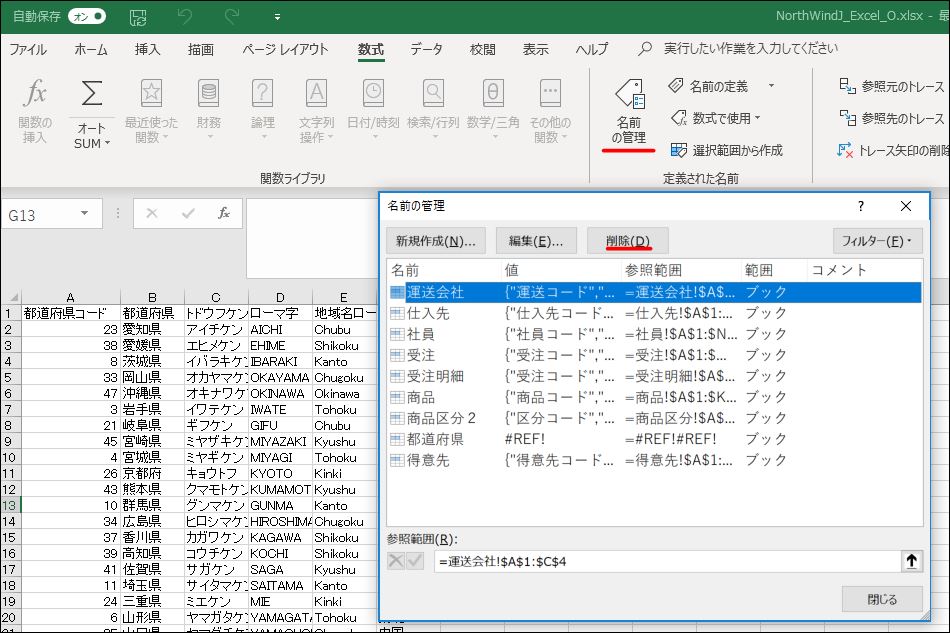Open the その他の関数 icon

point(550,93)
